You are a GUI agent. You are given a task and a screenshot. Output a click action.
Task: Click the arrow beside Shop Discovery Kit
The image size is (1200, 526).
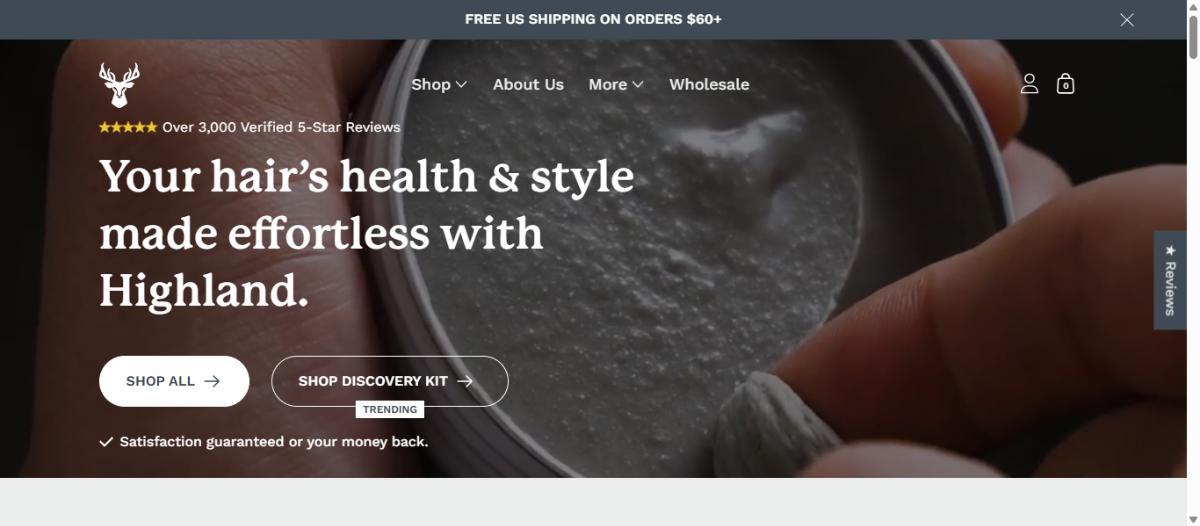point(465,381)
